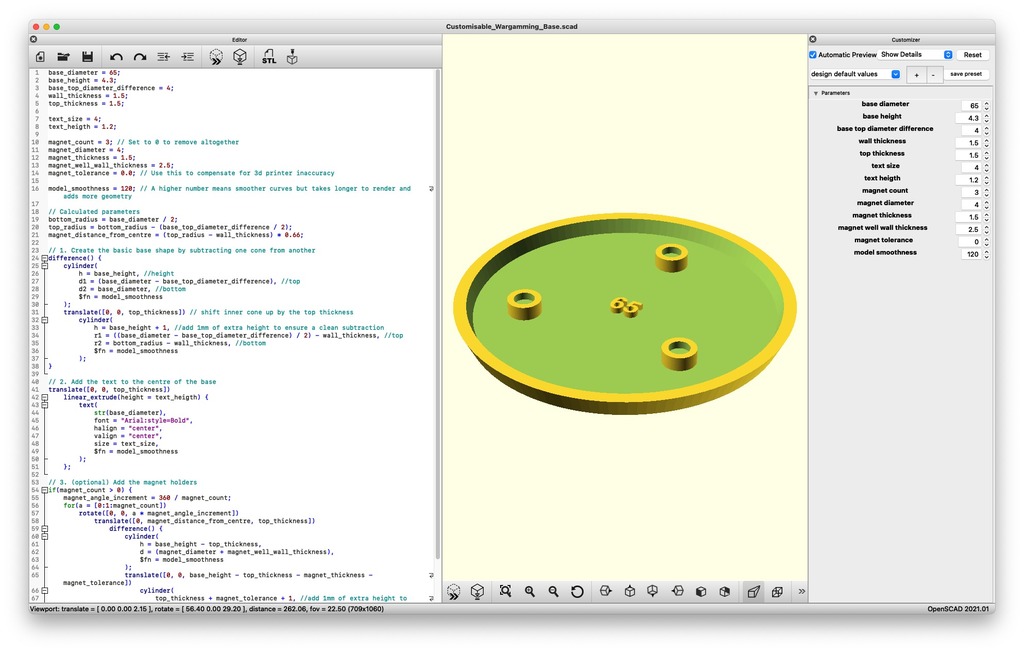Click the View All icon in the viewport toolbar
This screenshot has width=1024, height=652.
click(505, 592)
